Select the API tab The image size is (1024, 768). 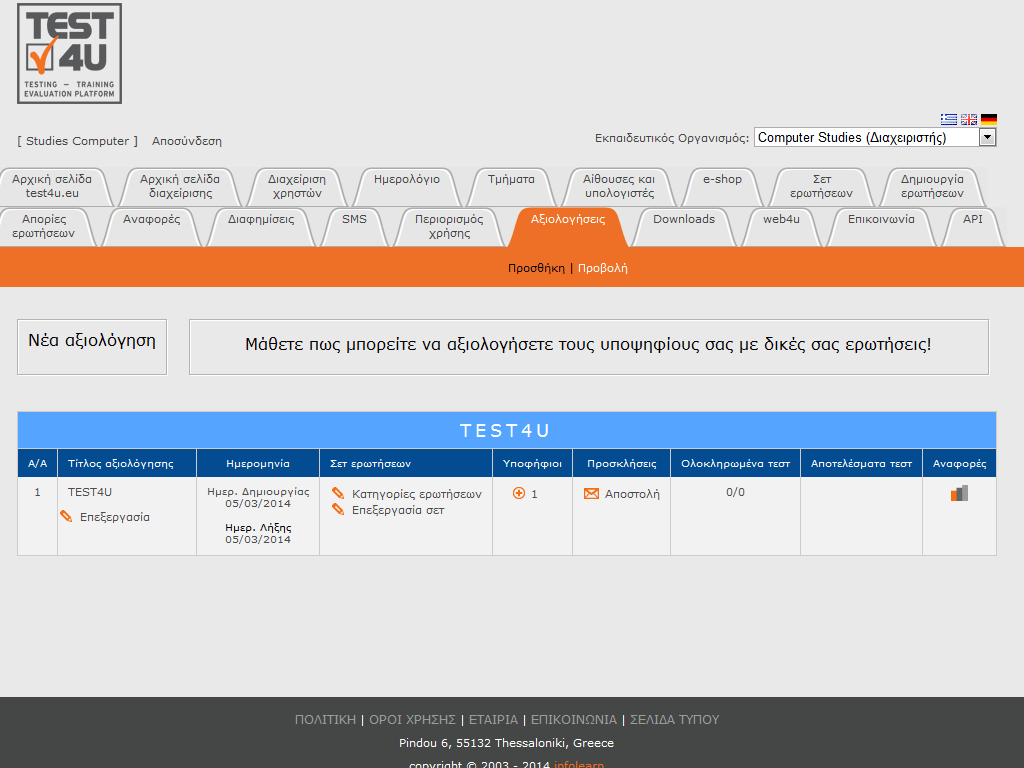pyautogui.click(x=973, y=227)
